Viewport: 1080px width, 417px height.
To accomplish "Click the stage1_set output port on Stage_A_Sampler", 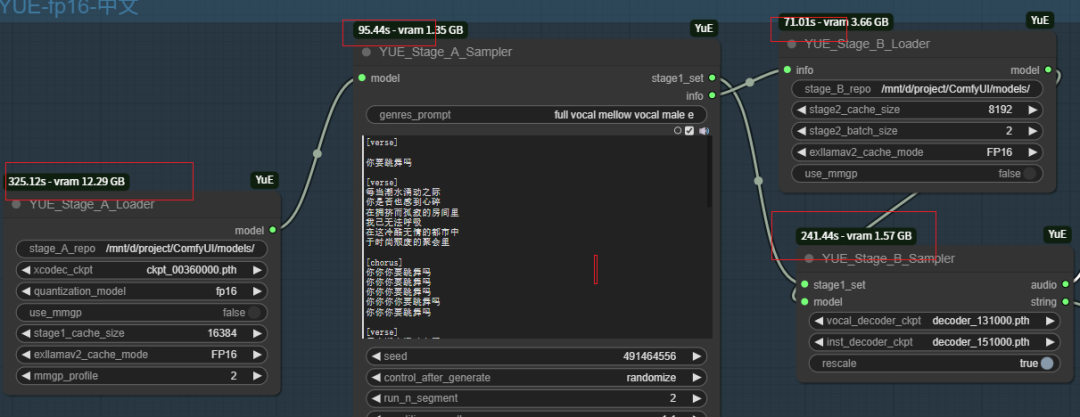I will [x=712, y=78].
